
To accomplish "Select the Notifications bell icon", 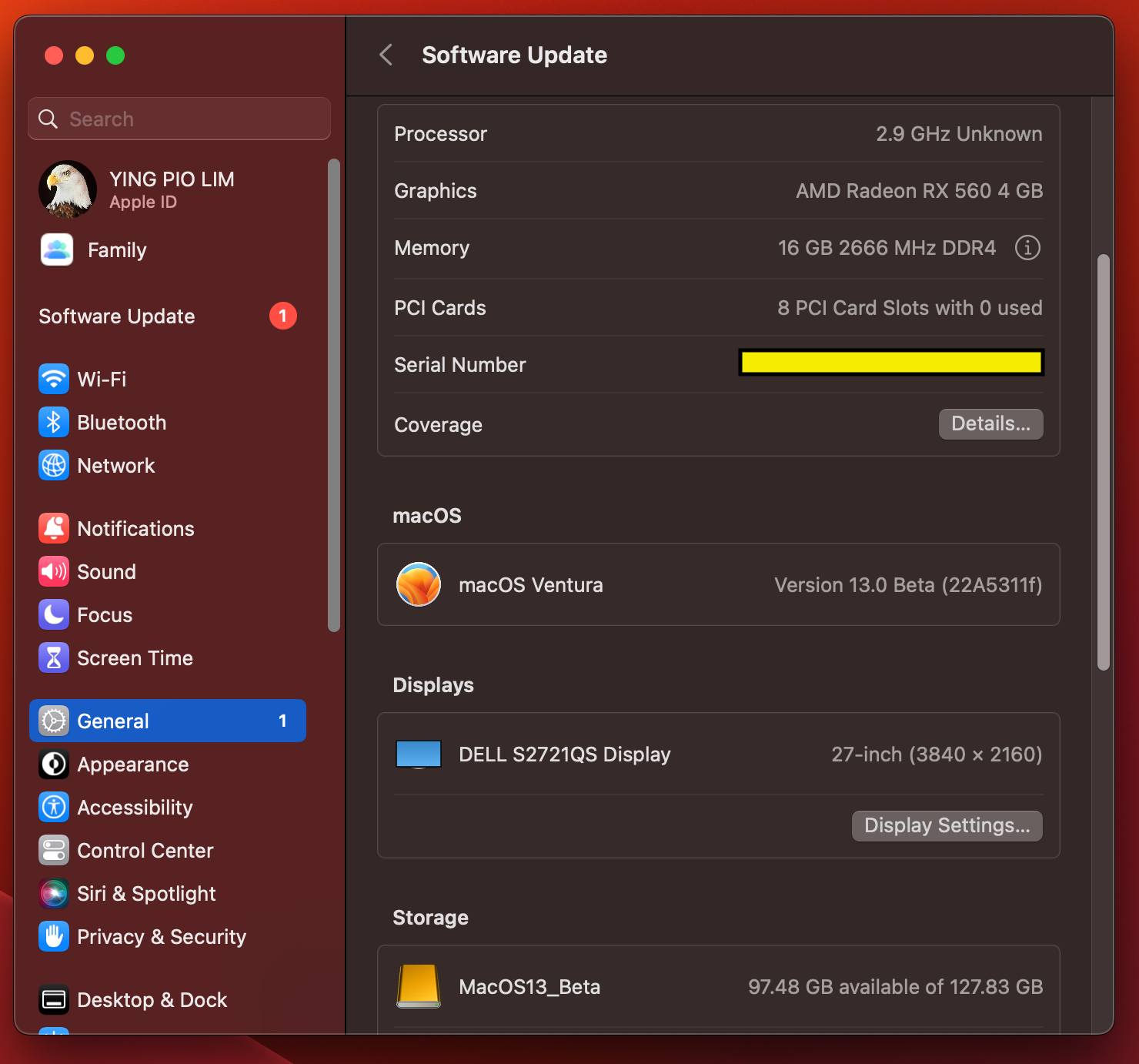I will [54, 528].
